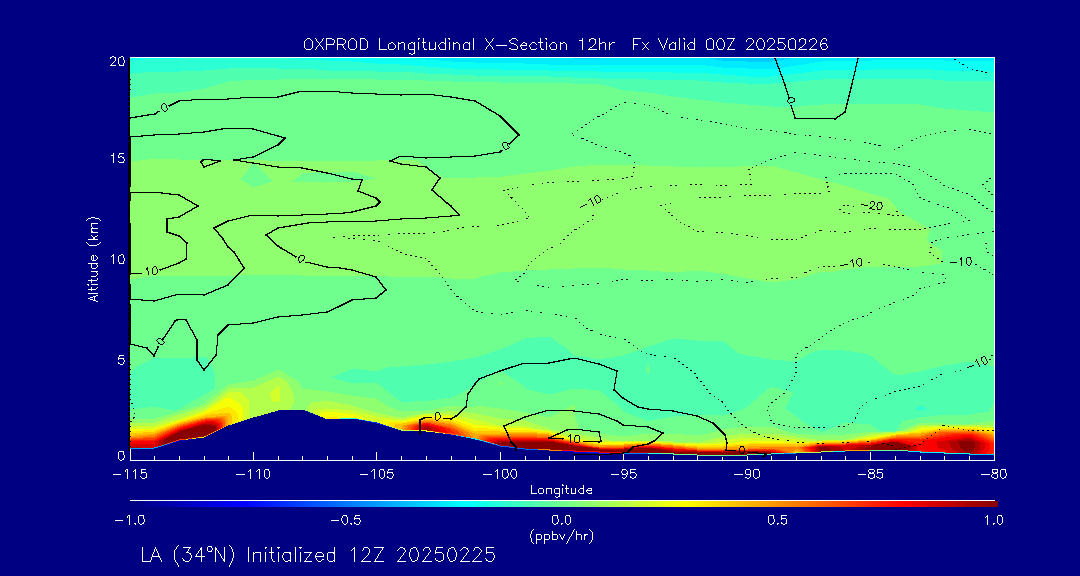Click the altitude tick label "15"
This screenshot has height=576, width=1080.
click(117, 158)
